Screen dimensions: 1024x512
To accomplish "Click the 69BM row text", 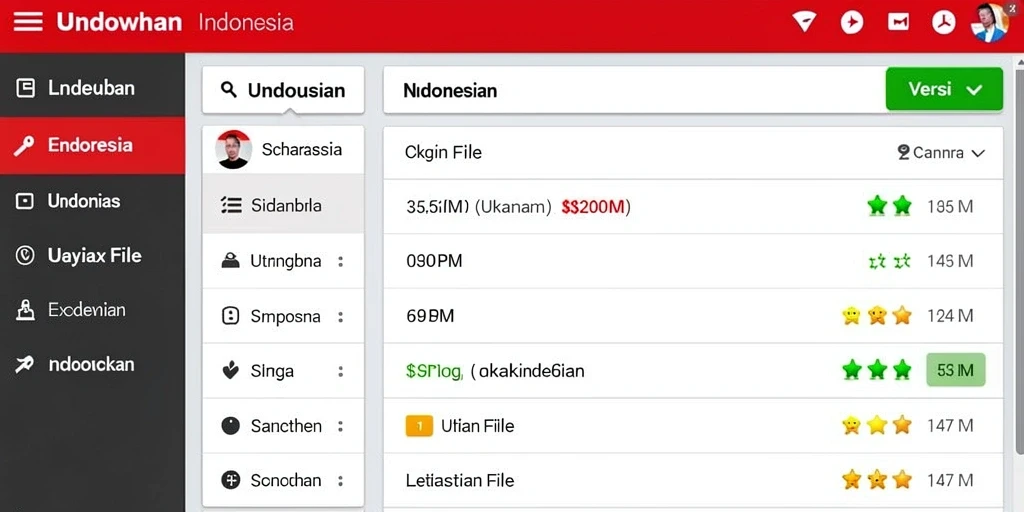I will tap(430, 316).
